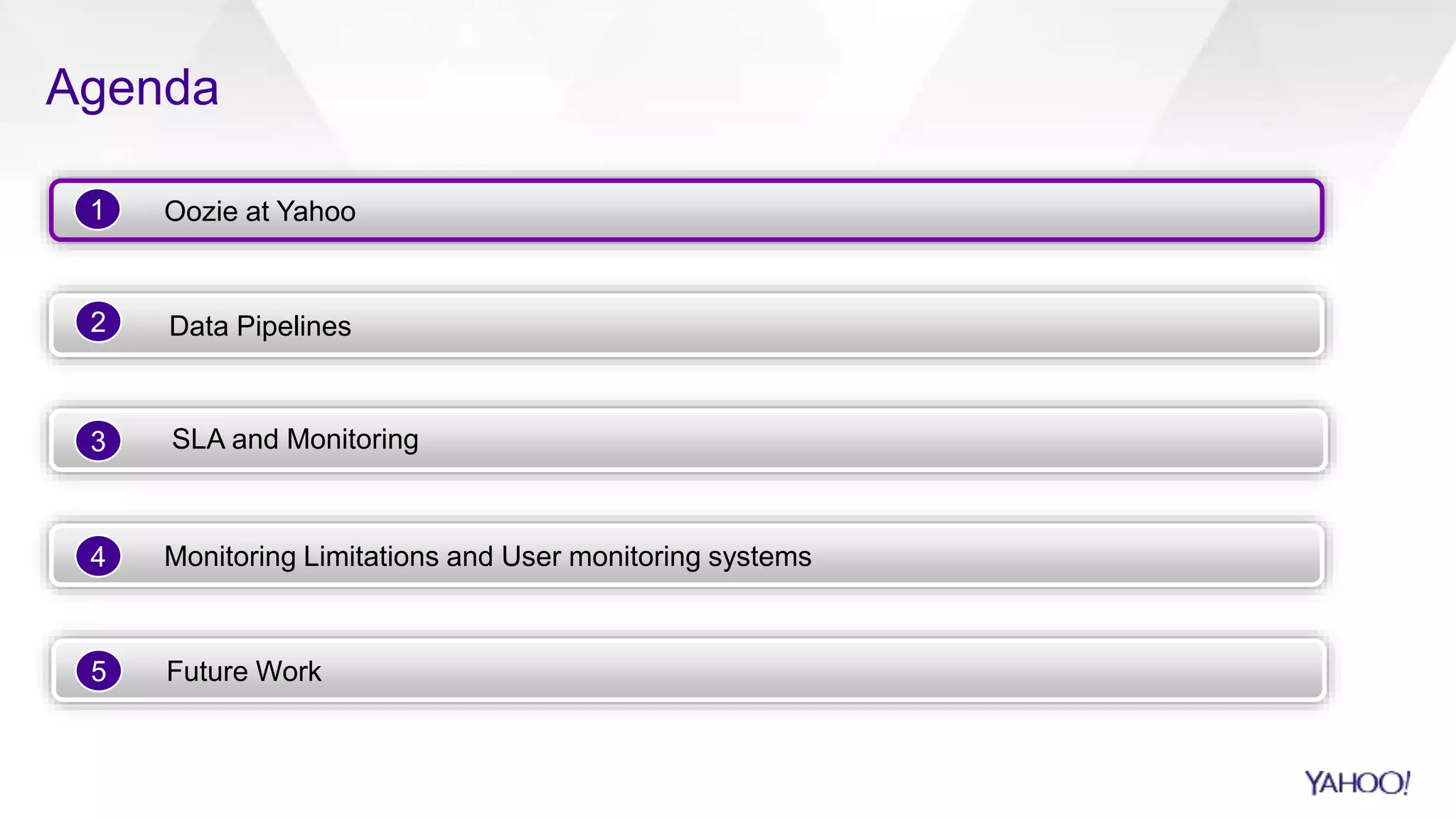This screenshot has width=1456, height=819.
Task: Click the word Pipelines in second item
Action: (294, 326)
